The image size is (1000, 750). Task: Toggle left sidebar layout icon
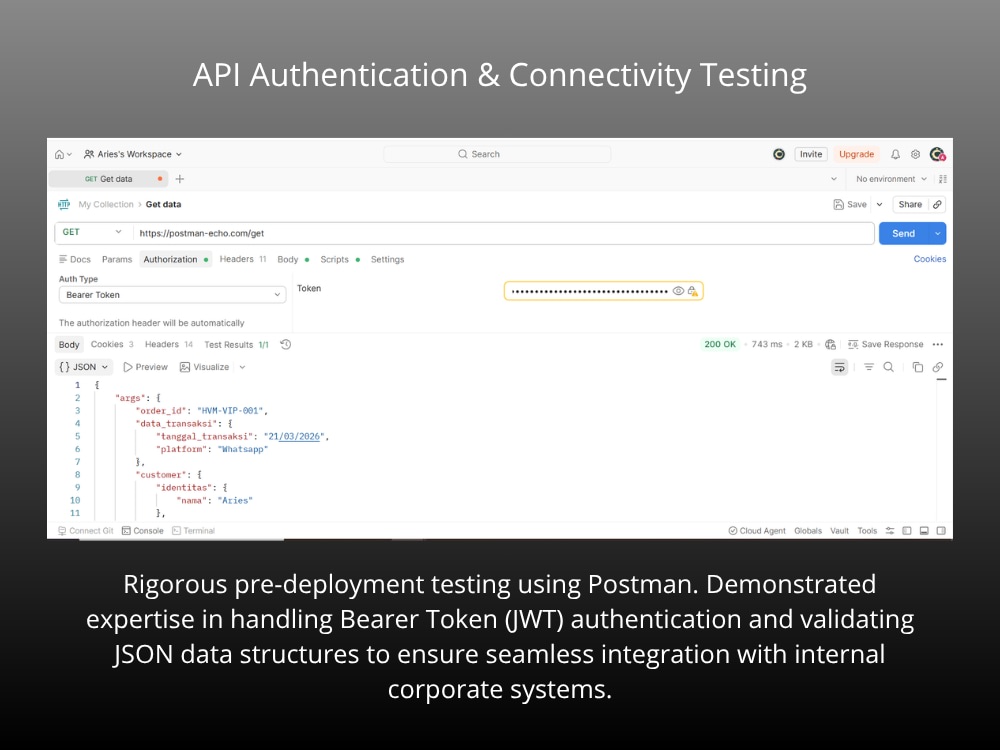[x=907, y=531]
